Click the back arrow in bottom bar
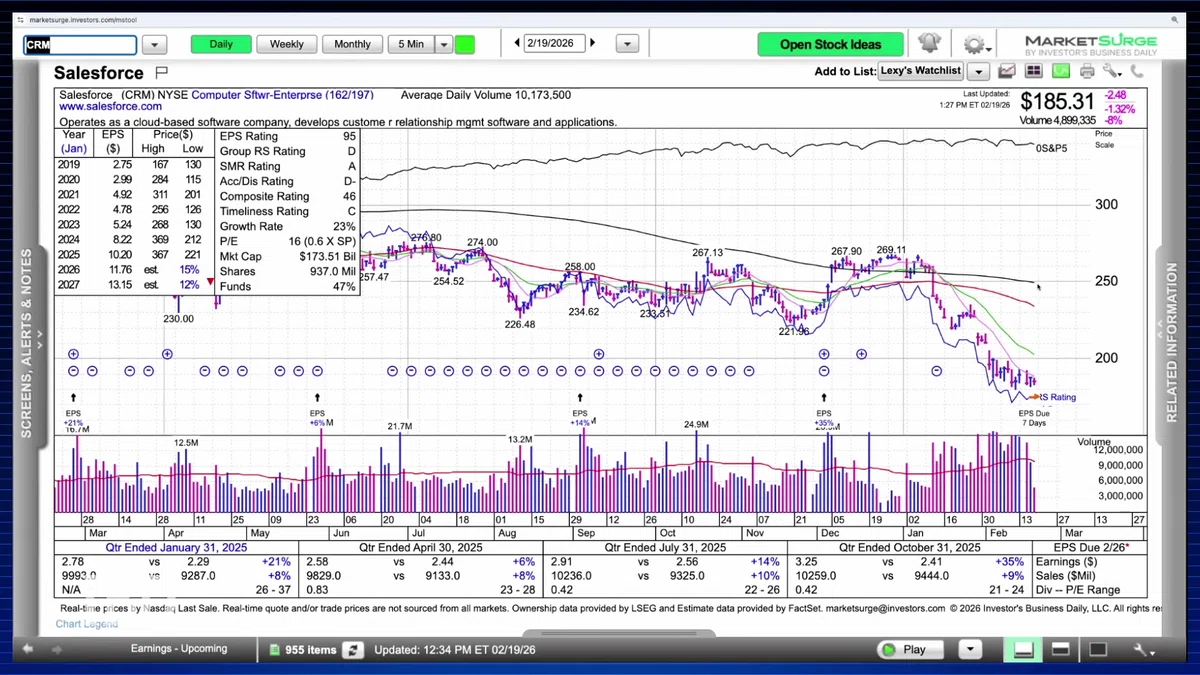This screenshot has height=675, width=1200. pos(29,649)
